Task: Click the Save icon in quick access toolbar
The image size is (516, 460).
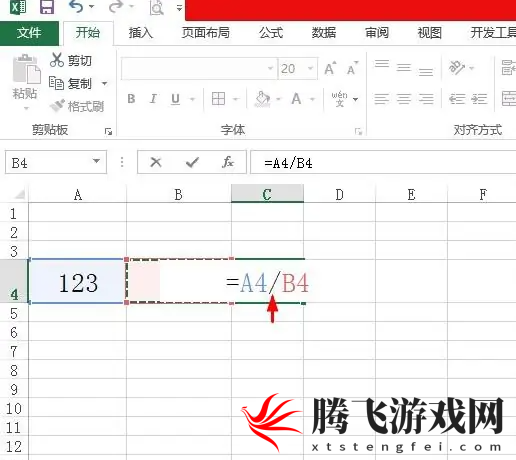Action: click(x=47, y=7)
